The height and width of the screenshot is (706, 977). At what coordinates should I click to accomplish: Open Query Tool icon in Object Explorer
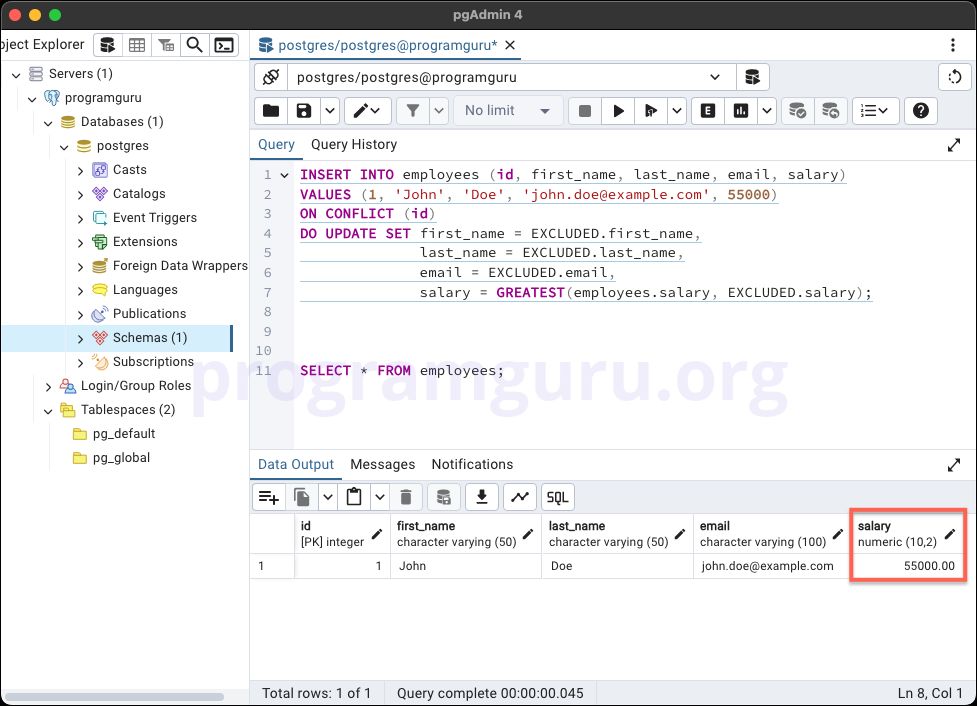pyautogui.click(x=108, y=45)
